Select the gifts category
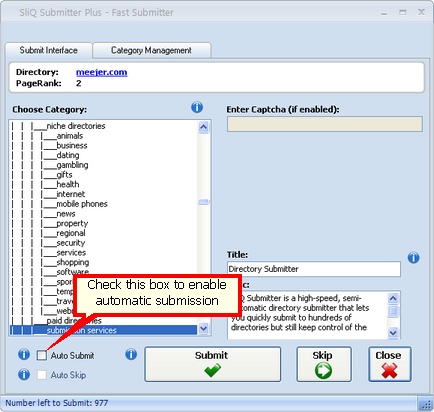The height and width of the screenshot is (412, 434). pyautogui.click(x=64, y=175)
